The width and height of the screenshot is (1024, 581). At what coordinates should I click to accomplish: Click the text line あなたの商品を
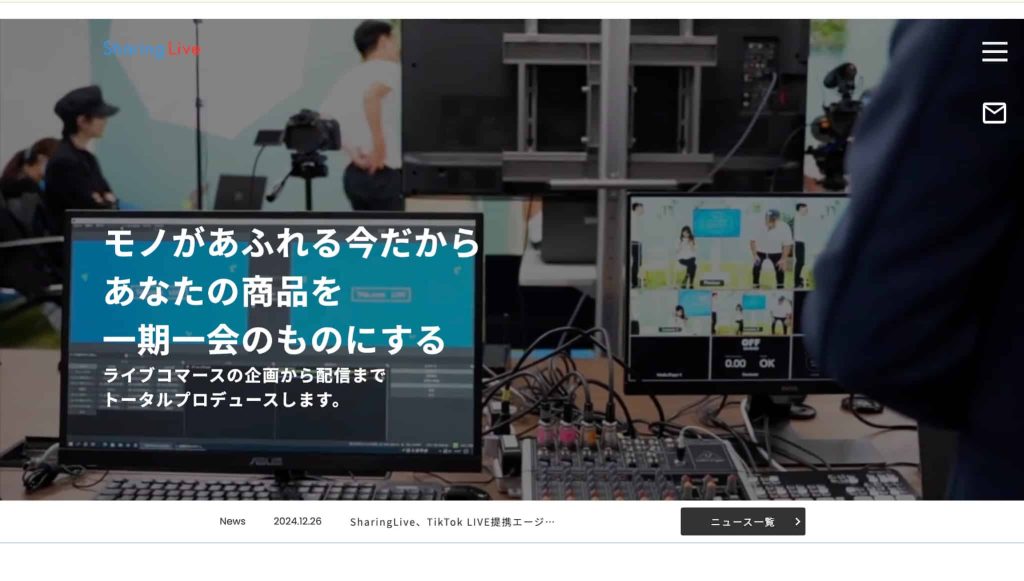click(223, 292)
